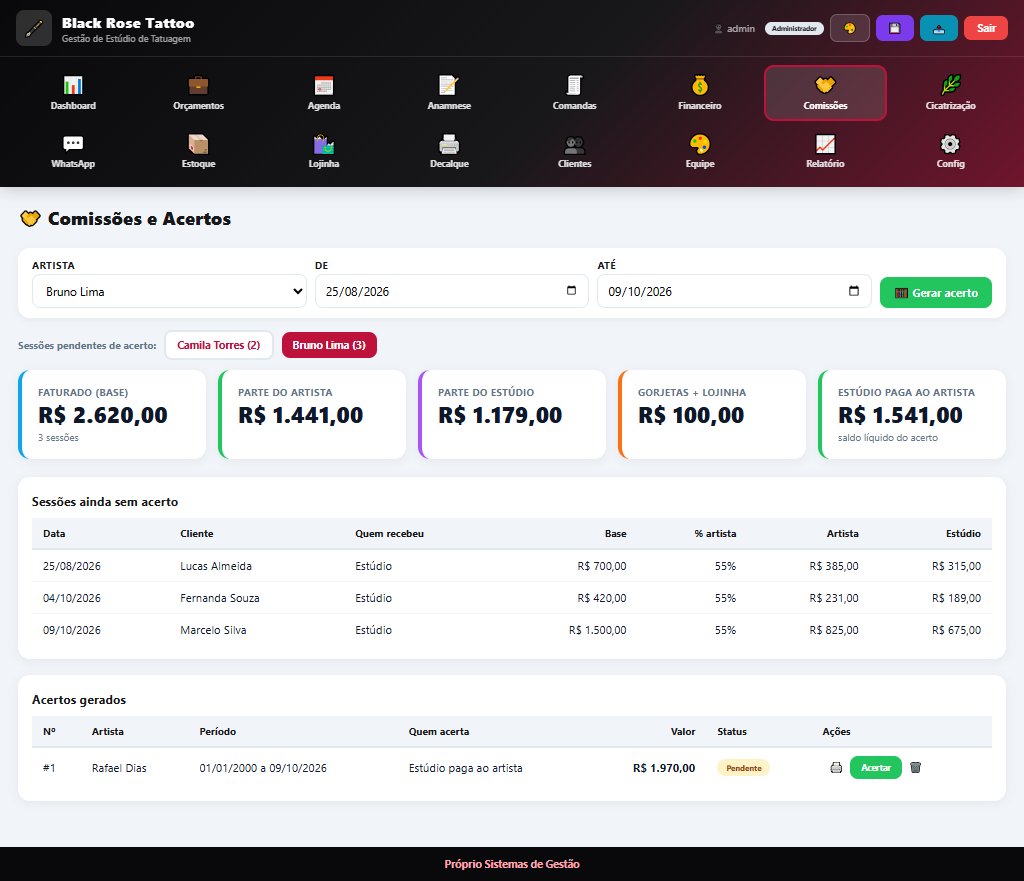Open WhatsApp chat bubble icon
The height and width of the screenshot is (881, 1024).
pos(73,144)
